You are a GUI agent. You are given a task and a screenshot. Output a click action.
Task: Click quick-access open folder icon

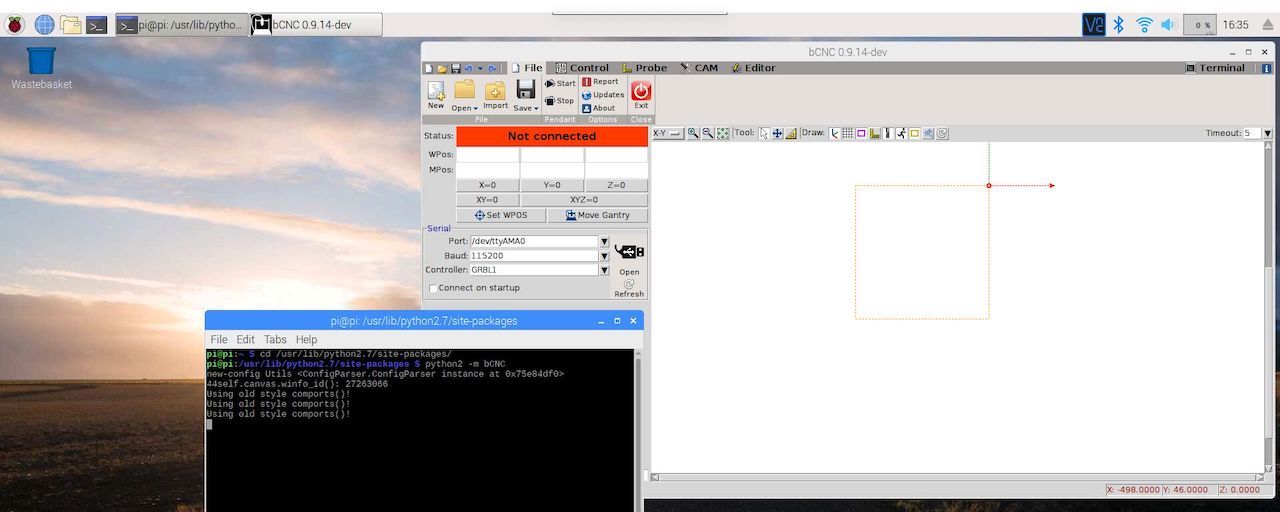(442, 68)
